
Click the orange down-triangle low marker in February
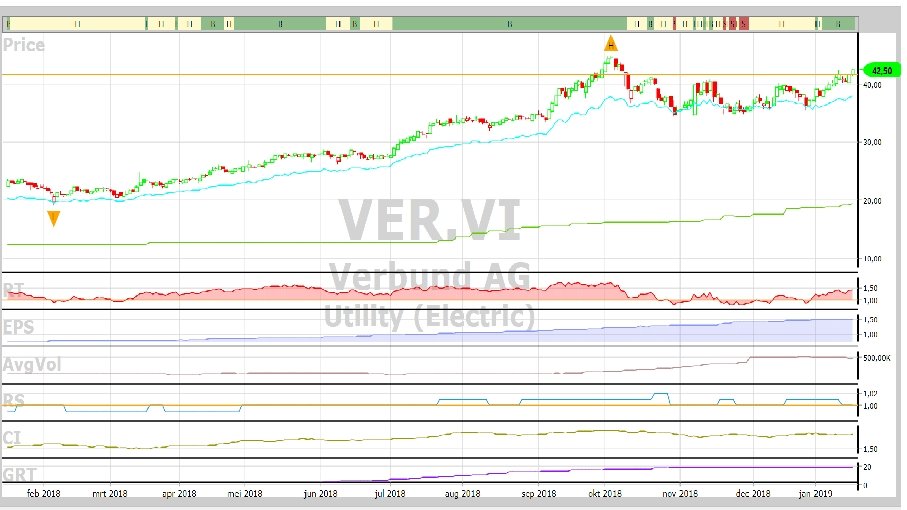53,219
